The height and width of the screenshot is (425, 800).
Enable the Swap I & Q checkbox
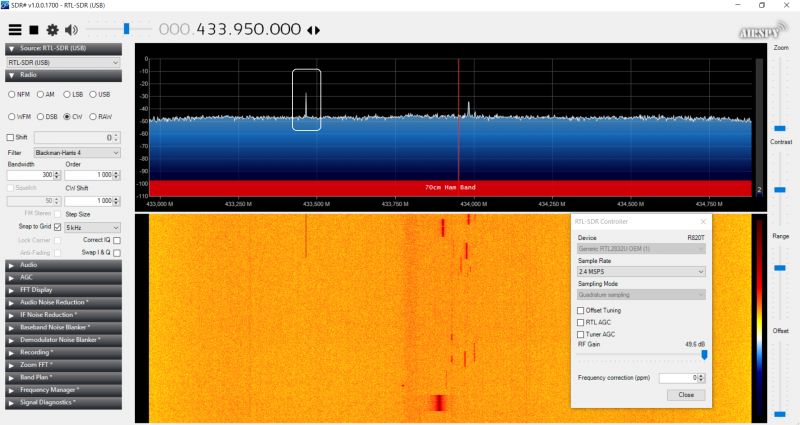coord(117,253)
